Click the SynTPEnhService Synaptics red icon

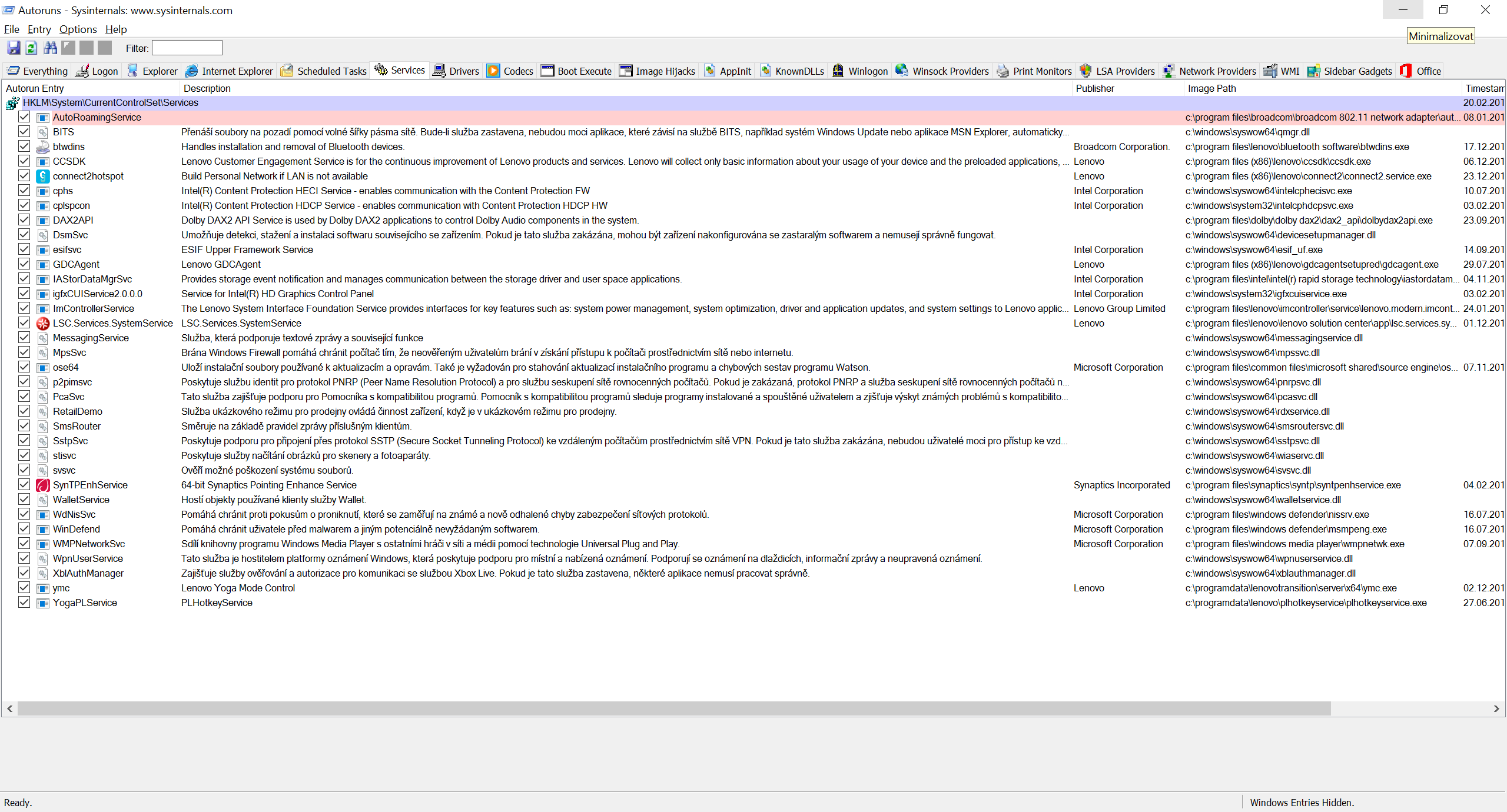(43, 485)
